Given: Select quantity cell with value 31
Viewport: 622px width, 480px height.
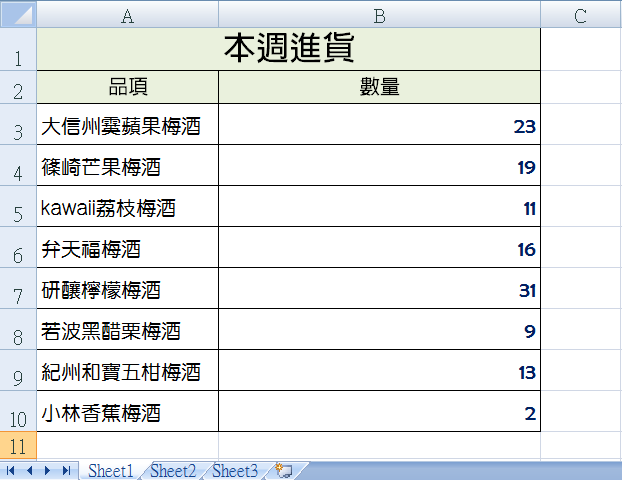Looking at the screenshot, I should coord(379,288).
